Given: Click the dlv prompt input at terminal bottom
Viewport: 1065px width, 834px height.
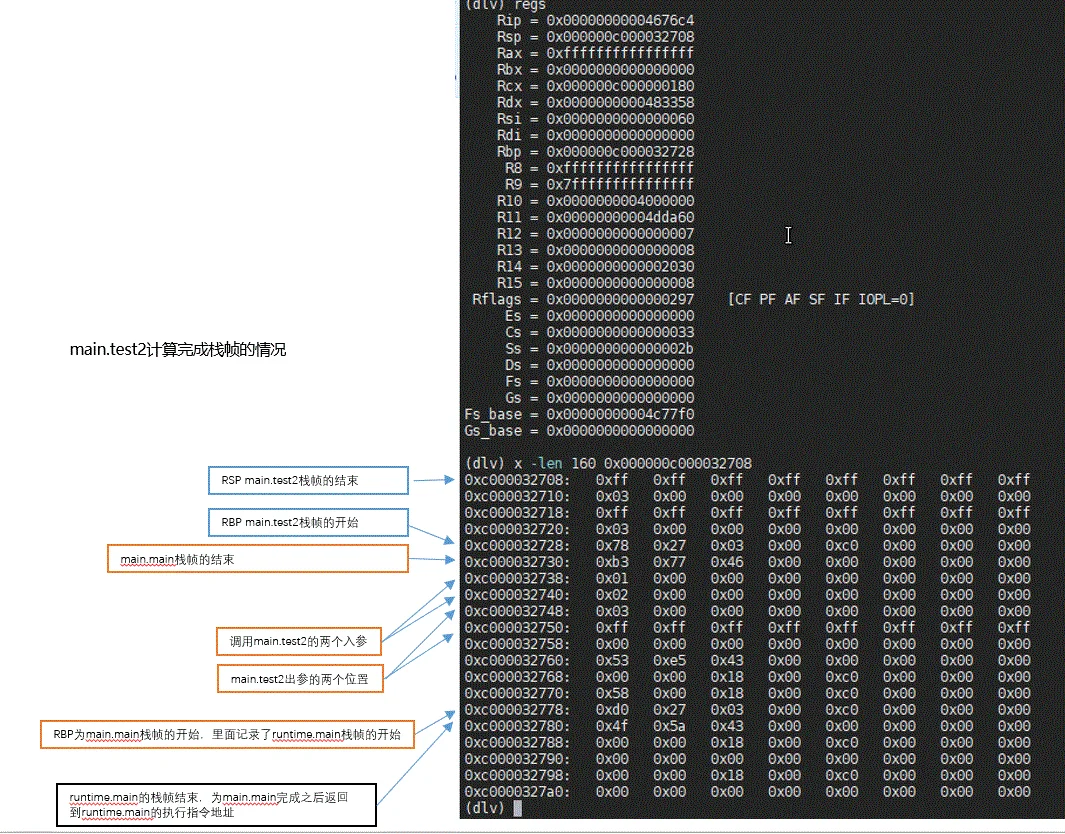Looking at the screenshot, I should coord(518,808).
